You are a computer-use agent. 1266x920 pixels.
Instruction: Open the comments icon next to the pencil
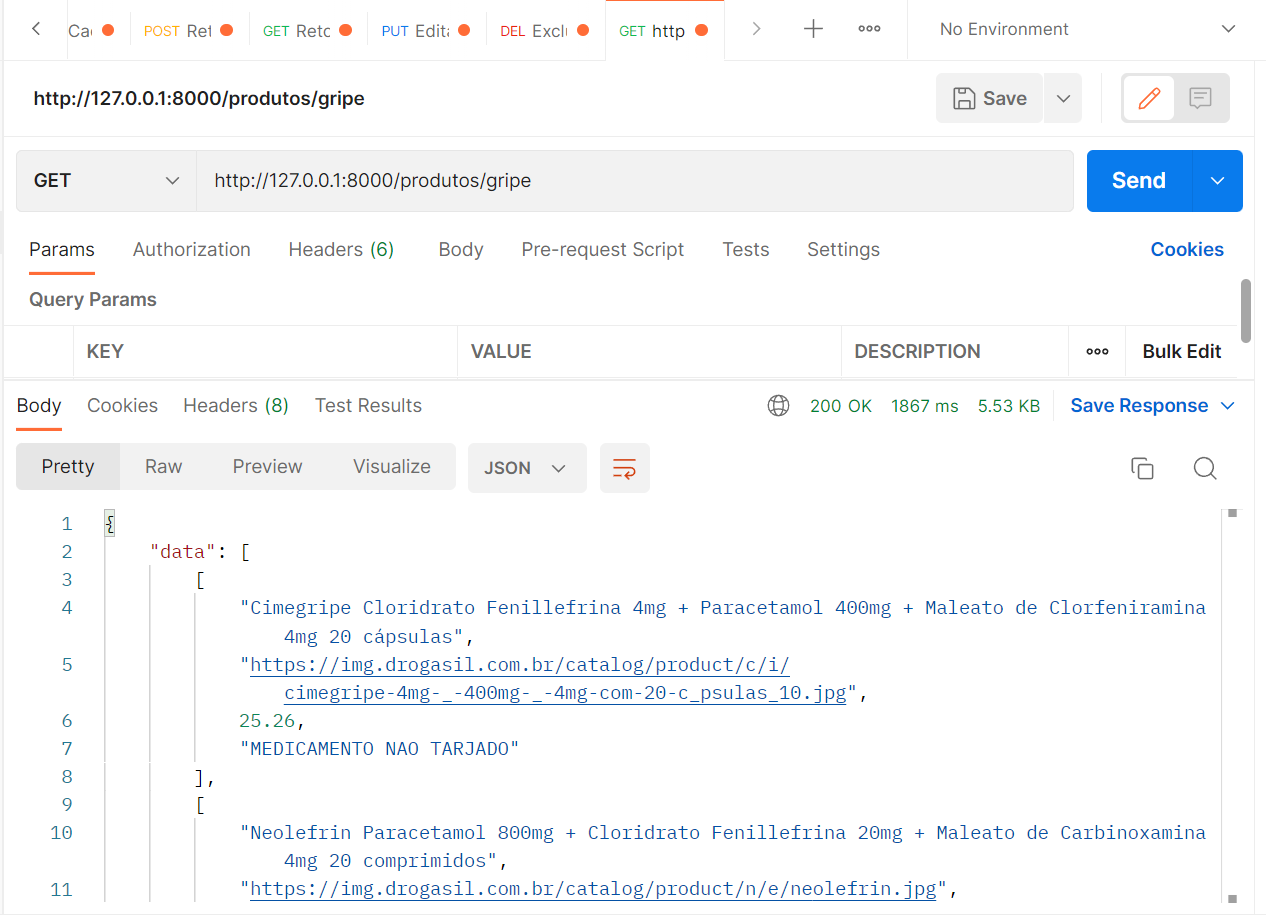[x=1199, y=98]
